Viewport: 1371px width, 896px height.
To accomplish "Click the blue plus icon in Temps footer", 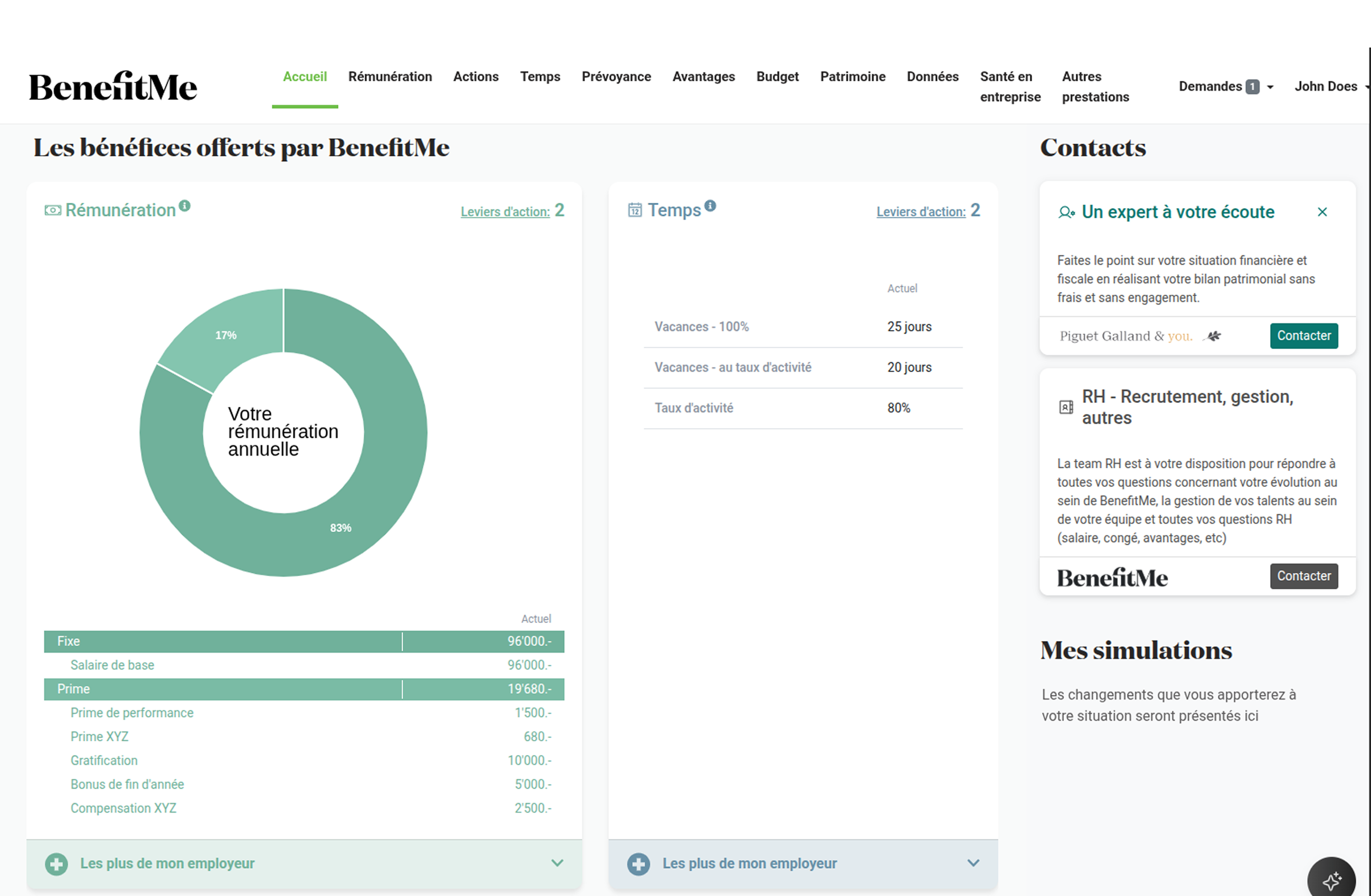I will (638, 864).
